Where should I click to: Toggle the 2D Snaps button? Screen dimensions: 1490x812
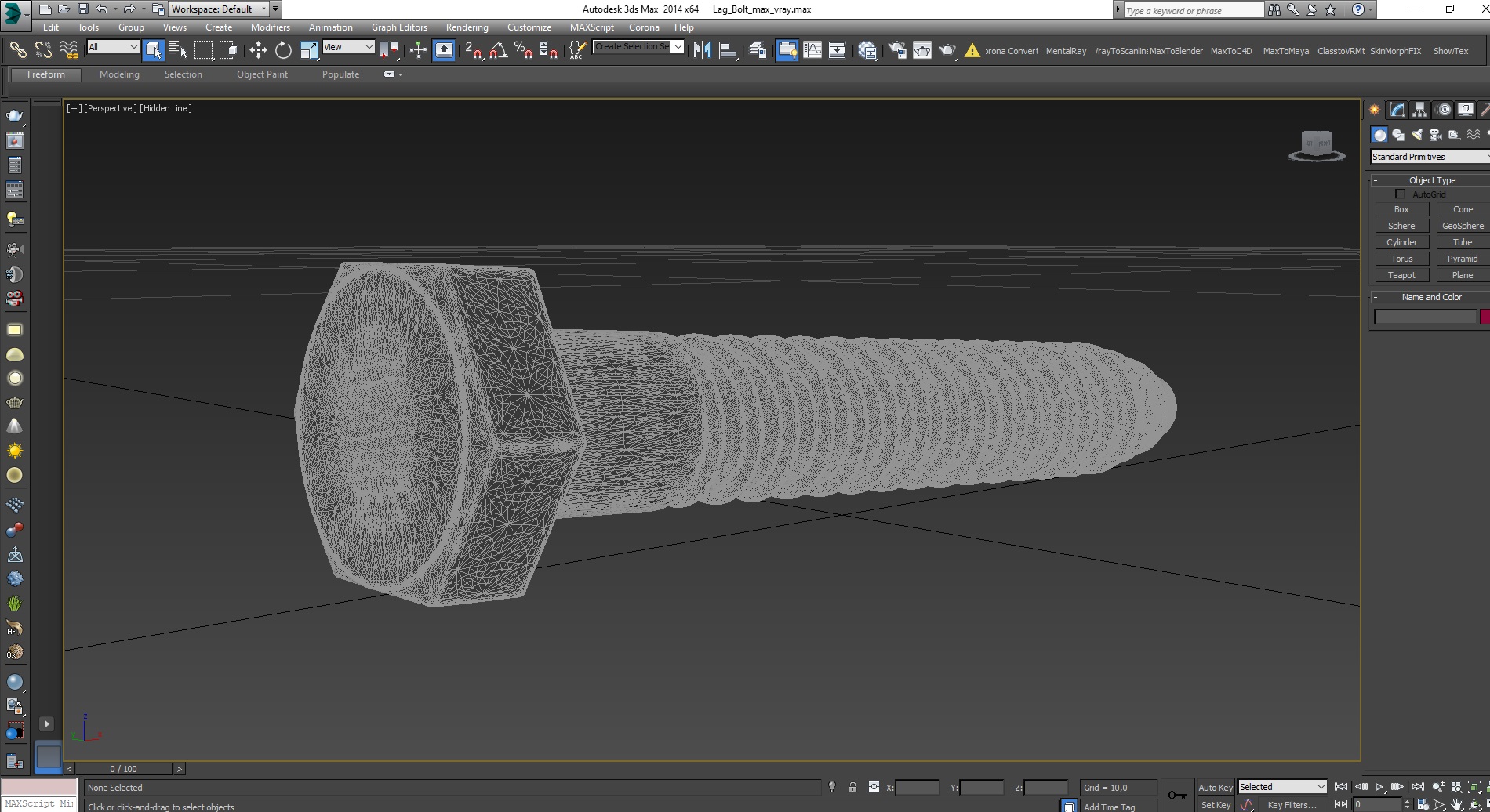pyautogui.click(x=473, y=50)
